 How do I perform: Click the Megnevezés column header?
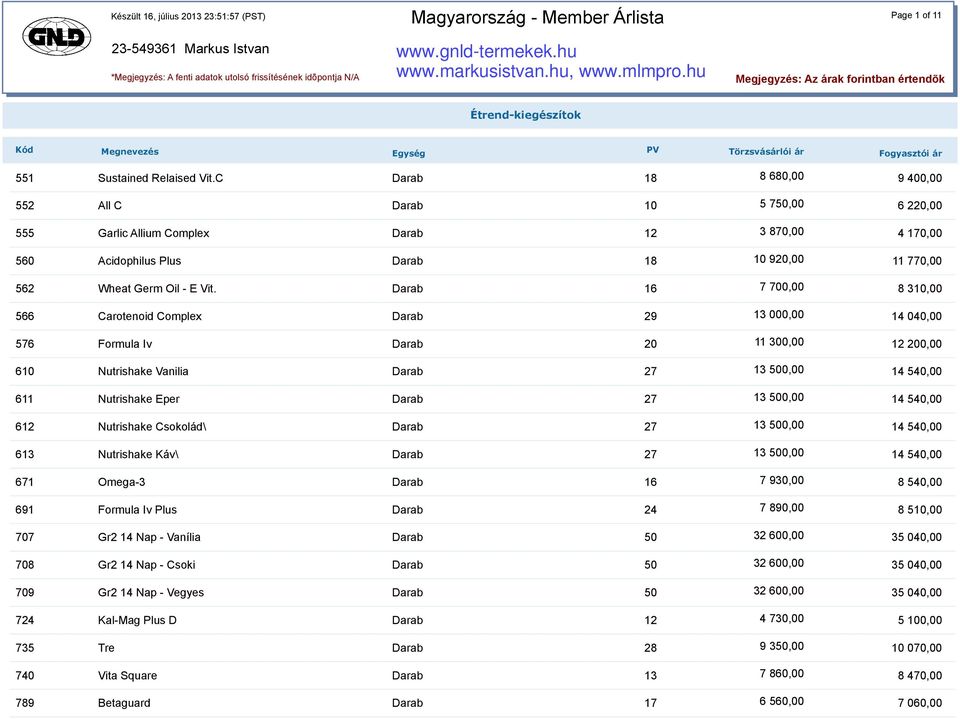pyautogui.click(x=130, y=152)
